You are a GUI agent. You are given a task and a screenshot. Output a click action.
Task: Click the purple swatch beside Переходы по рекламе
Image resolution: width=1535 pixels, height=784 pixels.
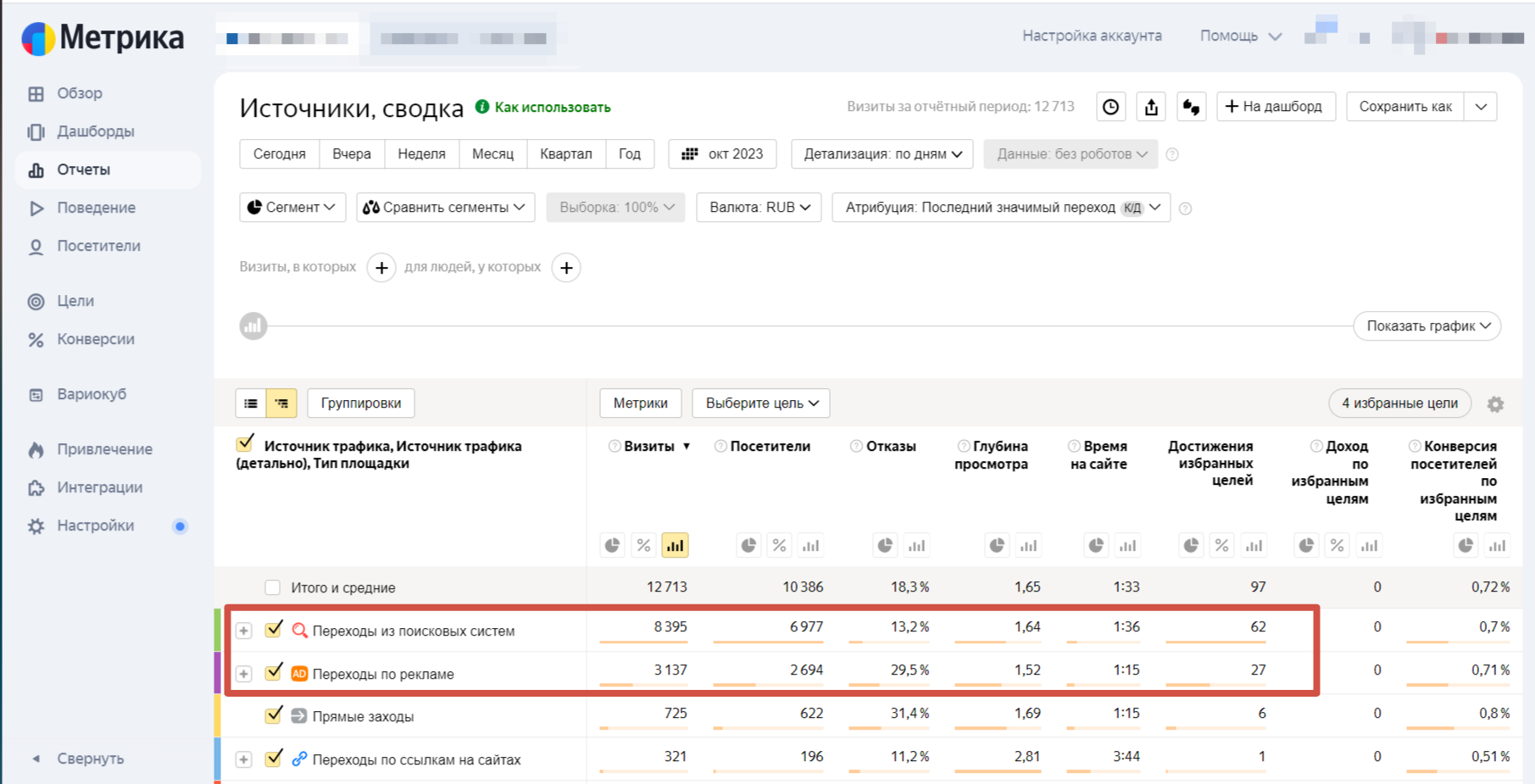pyautogui.click(x=218, y=673)
